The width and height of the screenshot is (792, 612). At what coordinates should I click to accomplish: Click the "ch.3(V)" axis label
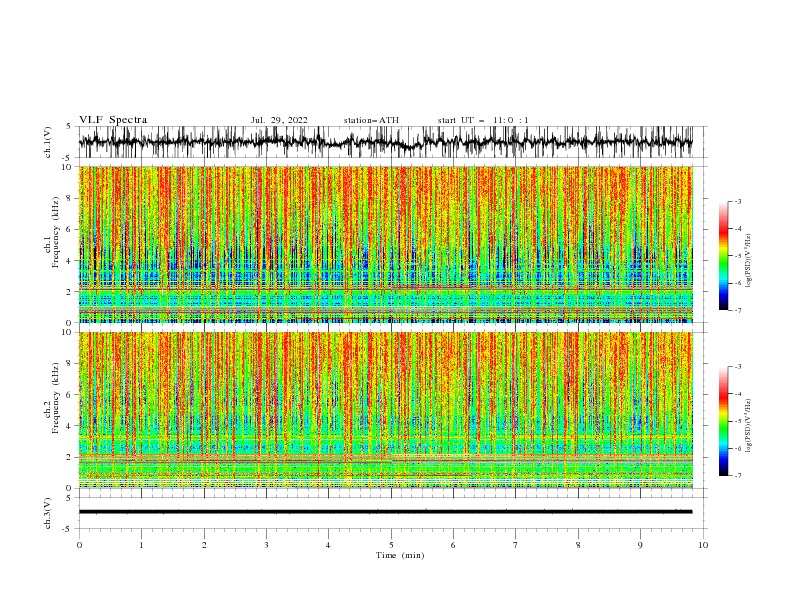(x=48, y=513)
